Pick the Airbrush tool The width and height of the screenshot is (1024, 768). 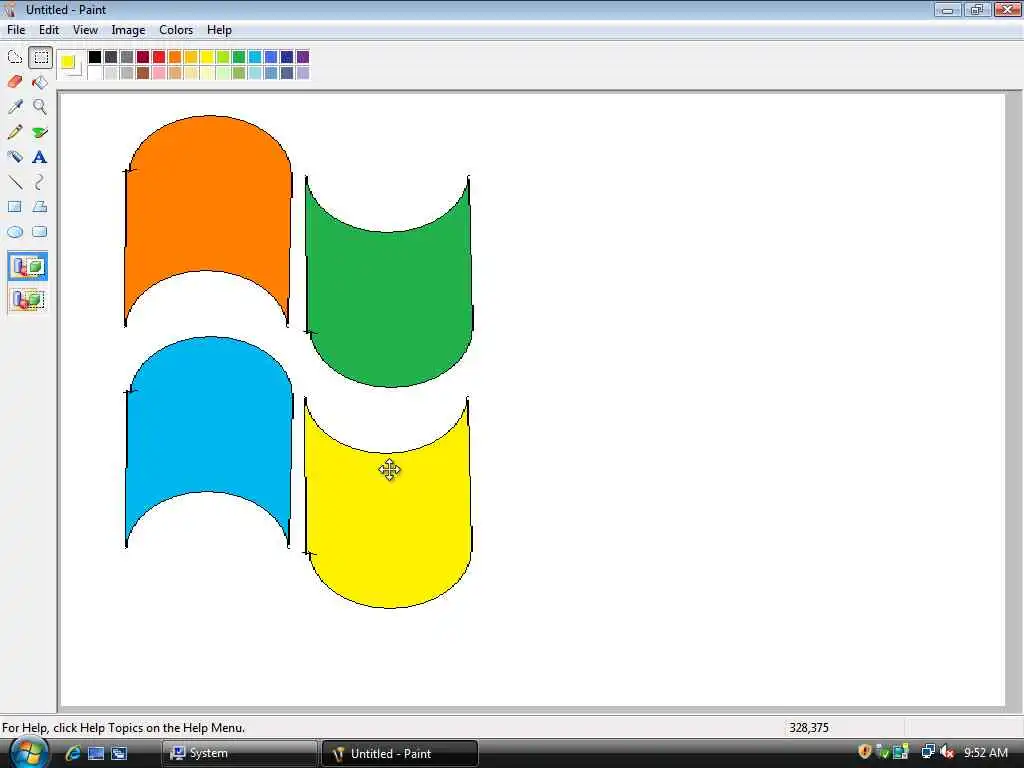[x=15, y=157]
